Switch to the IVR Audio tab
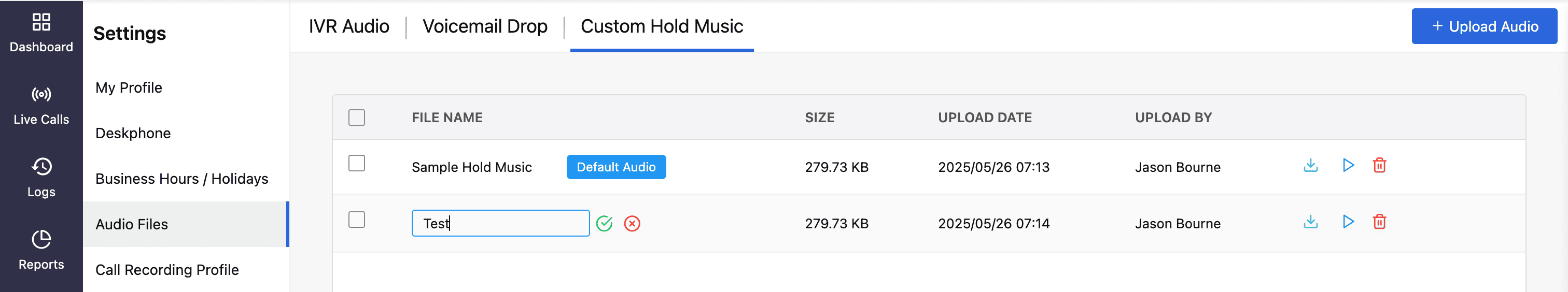The image size is (1568, 292). pyautogui.click(x=349, y=26)
